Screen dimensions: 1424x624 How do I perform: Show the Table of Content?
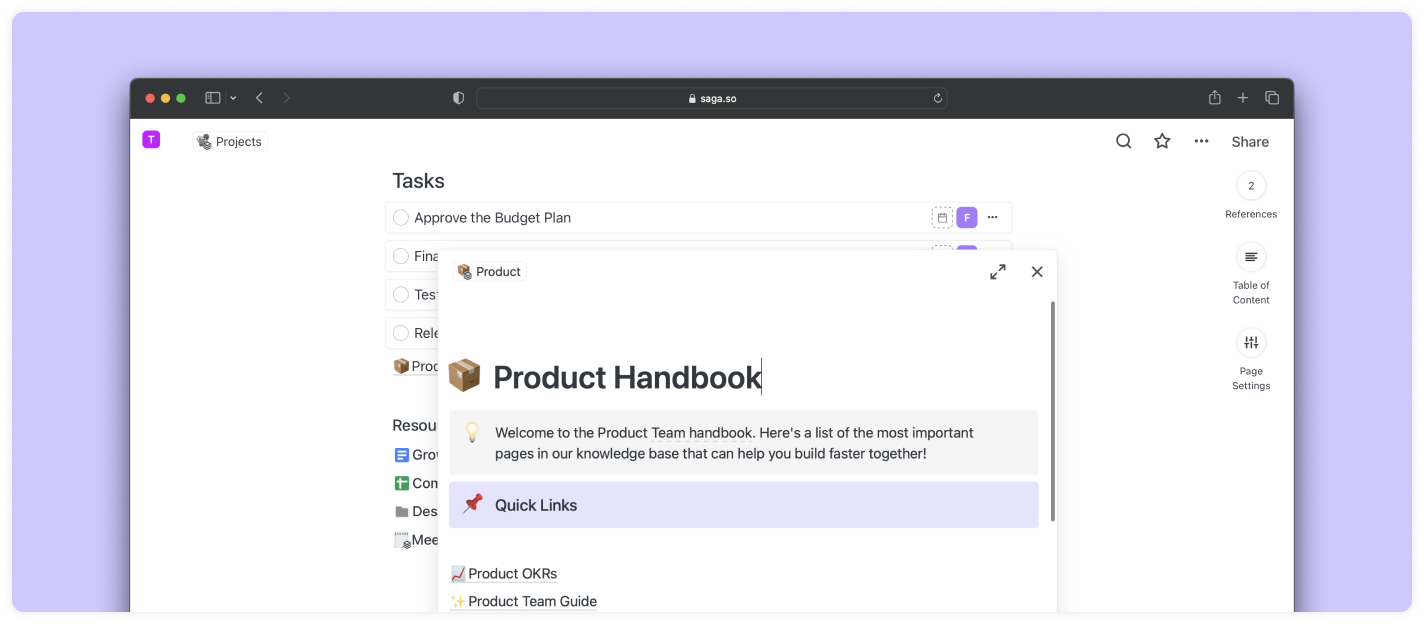coord(1250,258)
